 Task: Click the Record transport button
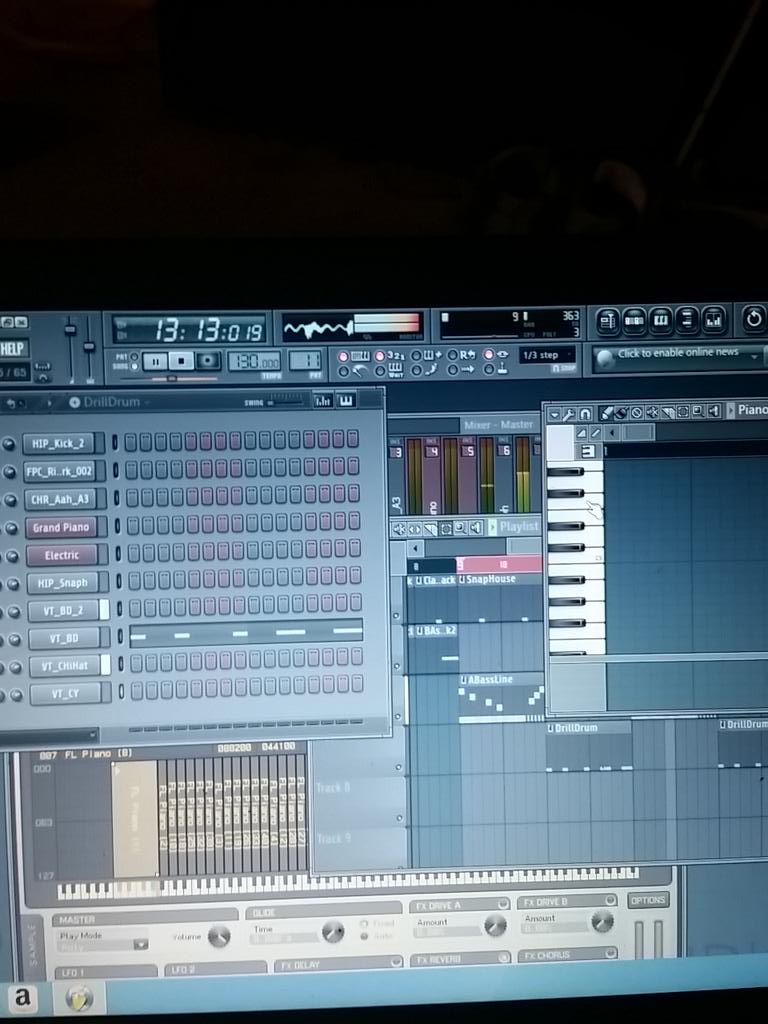point(208,360)
